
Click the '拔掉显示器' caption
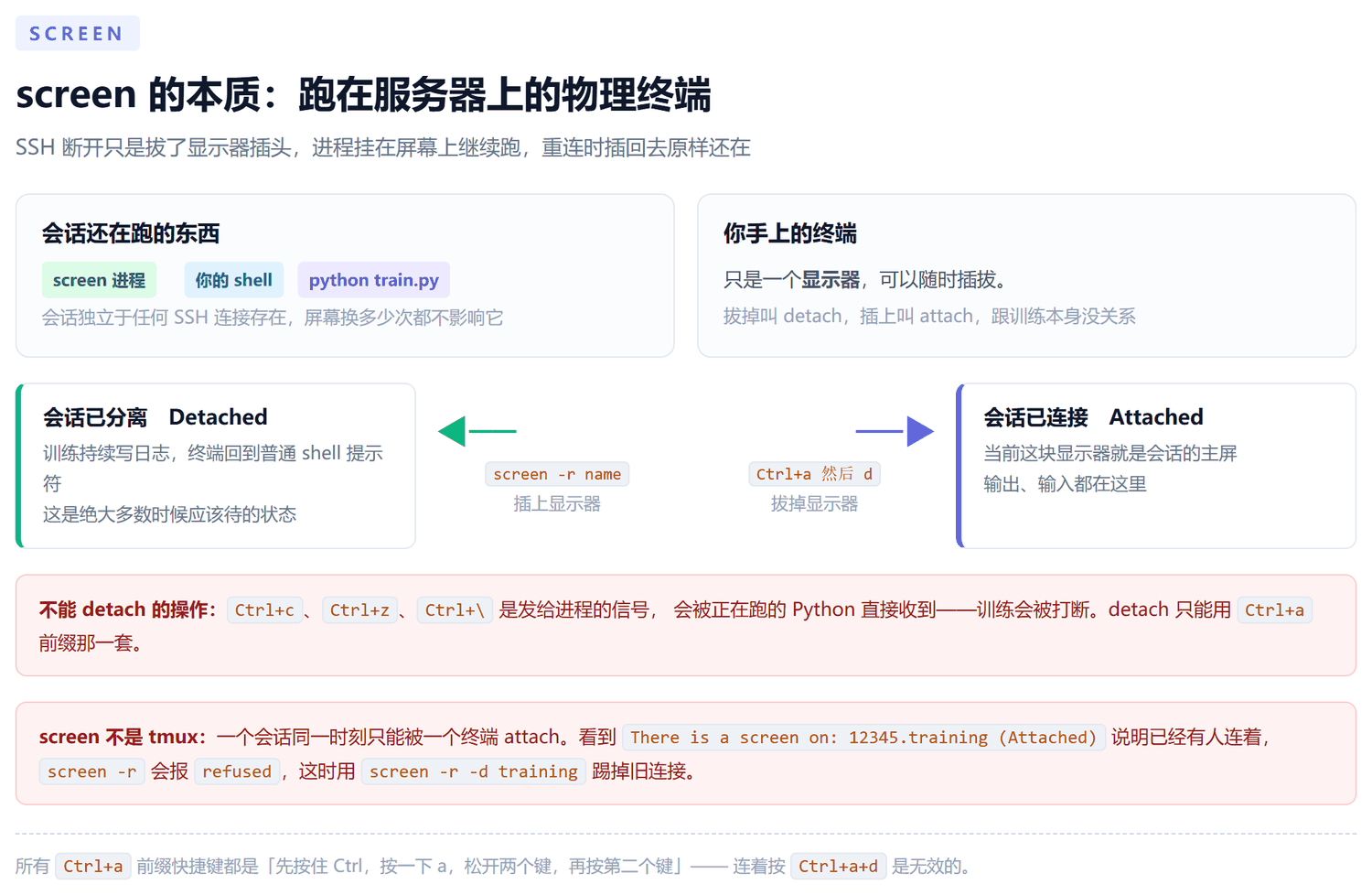(x=814, y=503)
